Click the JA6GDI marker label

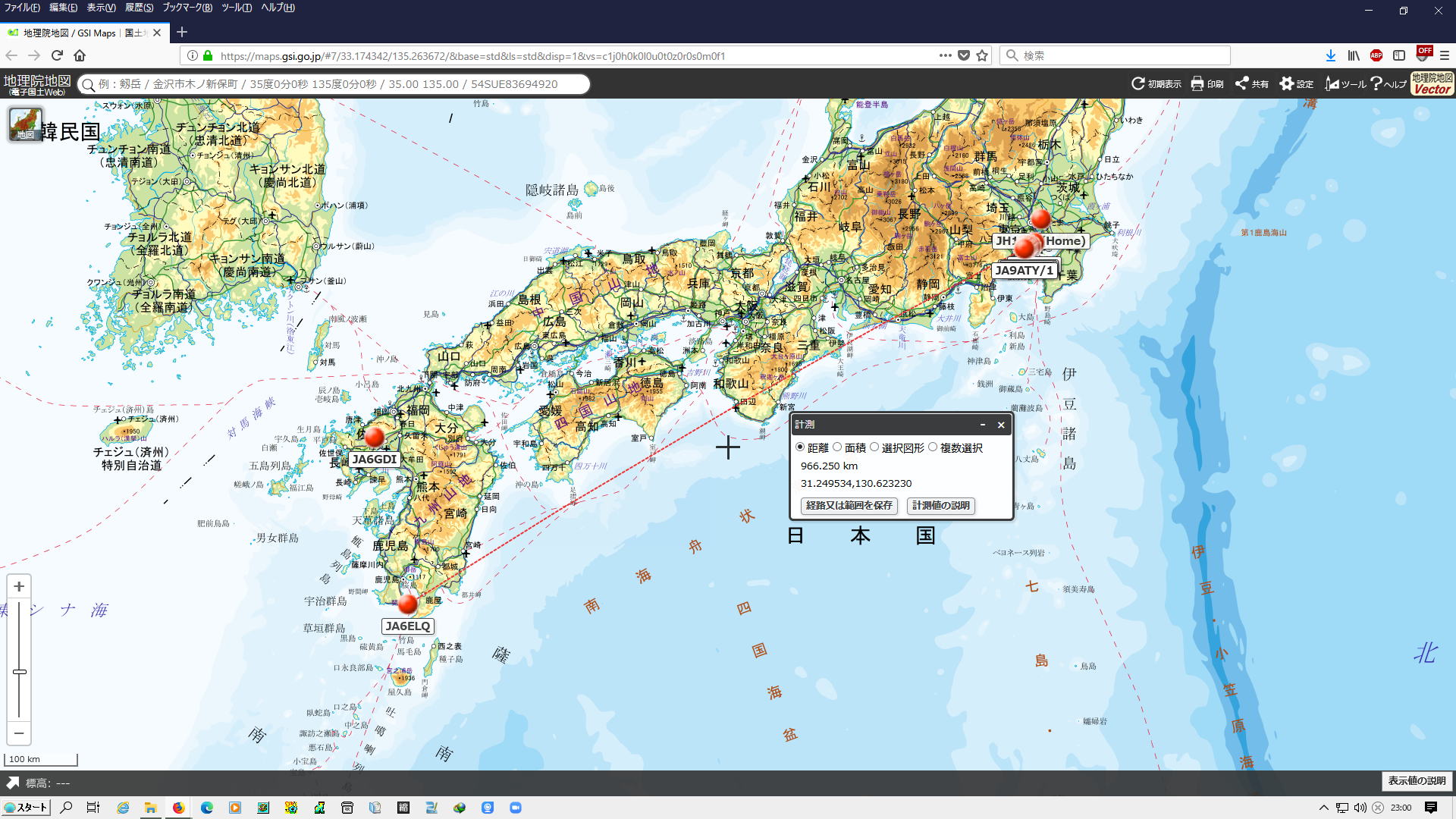pyautogui.click(x=375, y=460)
